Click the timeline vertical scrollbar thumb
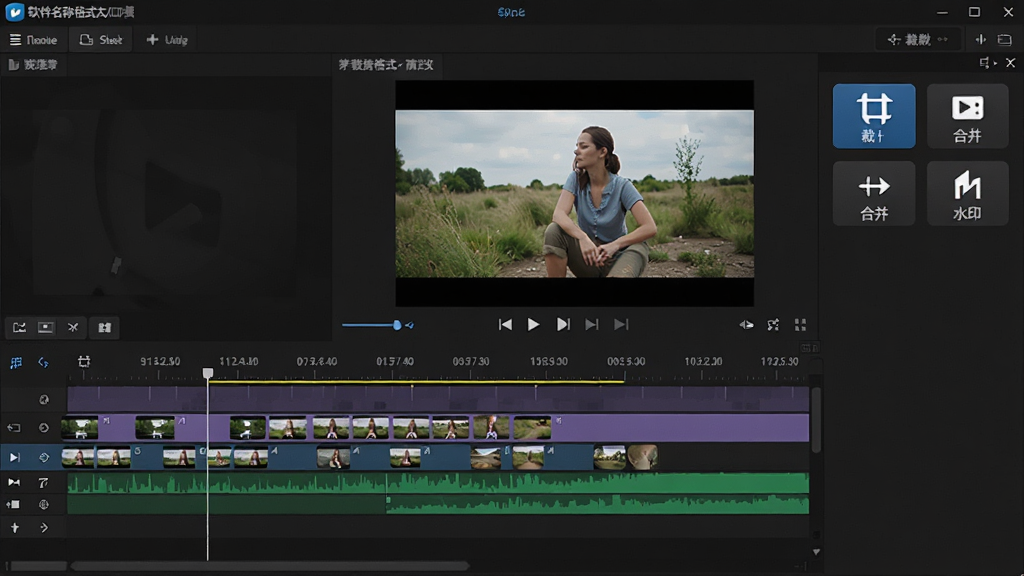 coord(816,421)
